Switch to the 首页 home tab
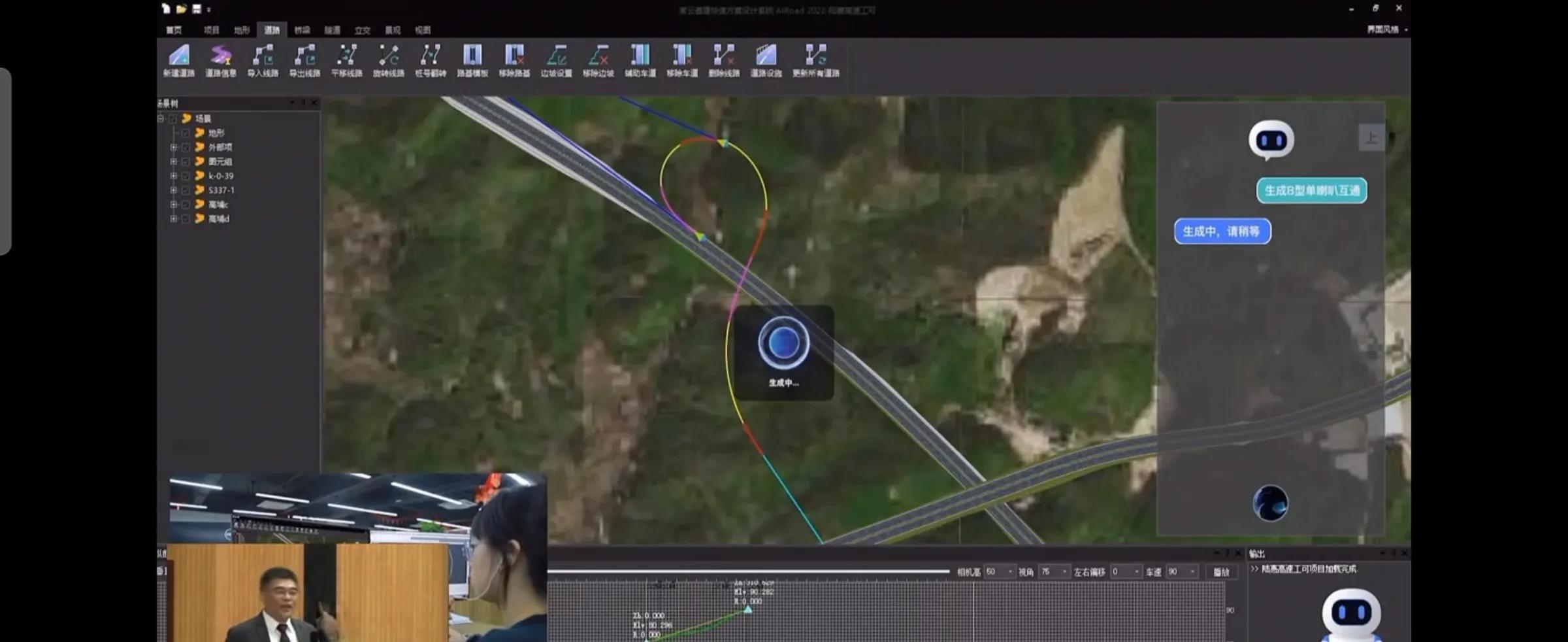Image resolution: width=1568 pixels, height=642 pixels. click(174, 30)
